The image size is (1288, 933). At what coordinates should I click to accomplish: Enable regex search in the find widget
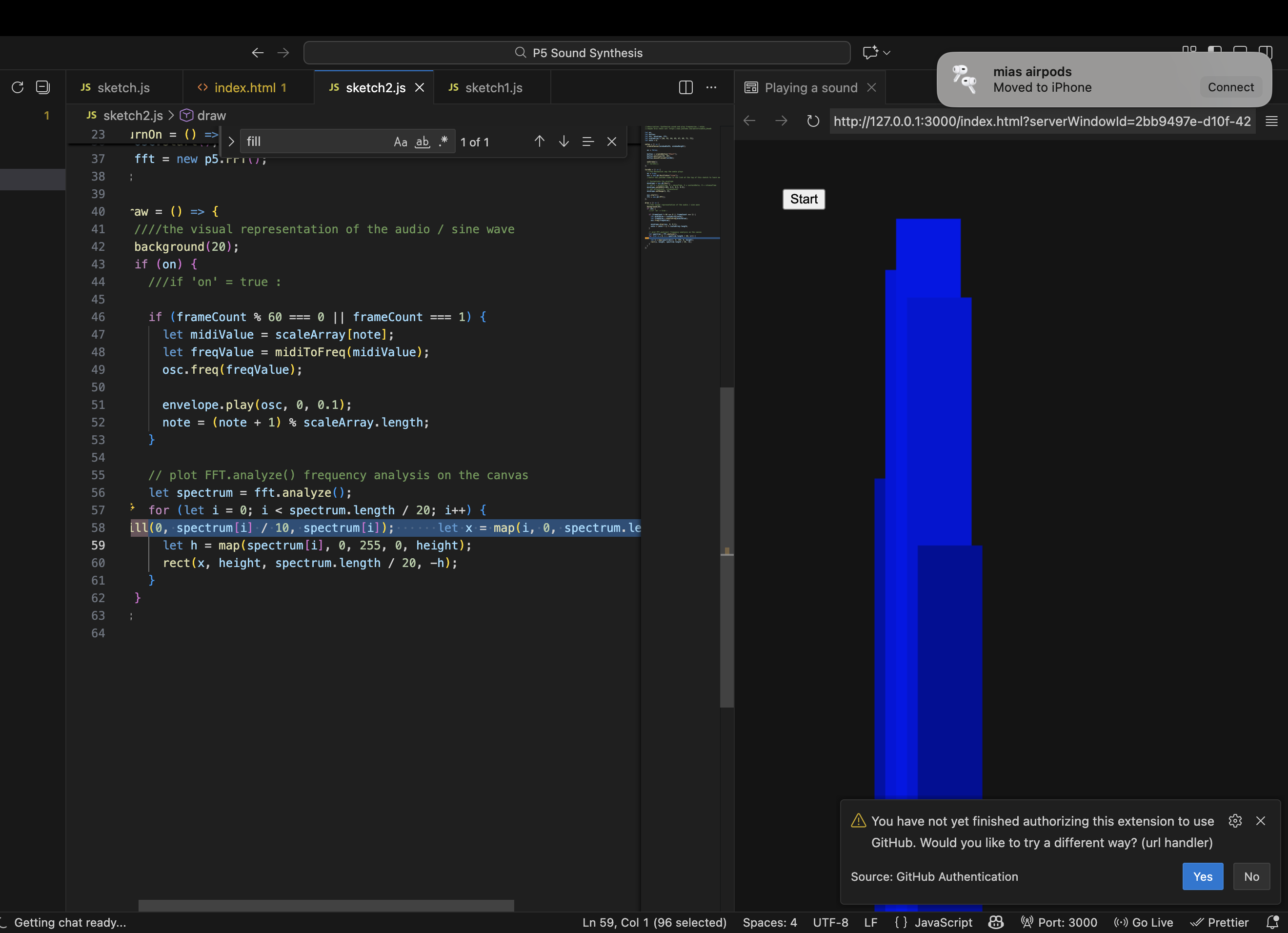pyautogui.click(x=443, y=142)
